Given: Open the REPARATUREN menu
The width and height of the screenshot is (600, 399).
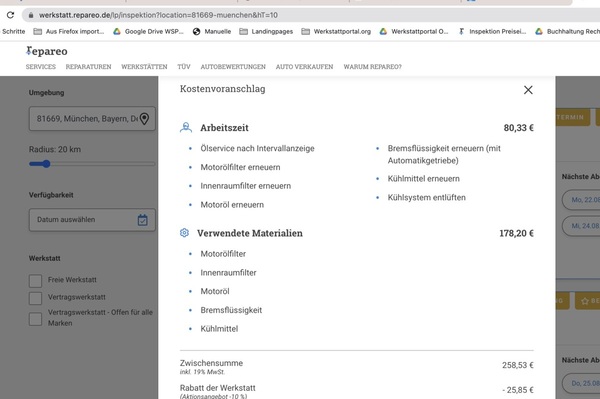Looking at the screenshot, I should click(88, 67).
